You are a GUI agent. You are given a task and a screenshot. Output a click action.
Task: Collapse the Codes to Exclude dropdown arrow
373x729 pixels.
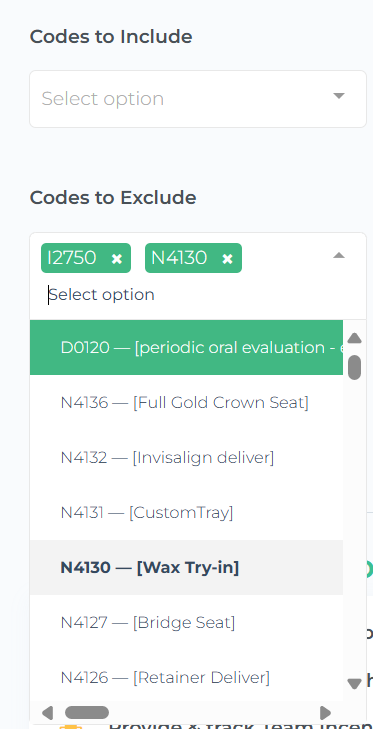click(339, 255)
